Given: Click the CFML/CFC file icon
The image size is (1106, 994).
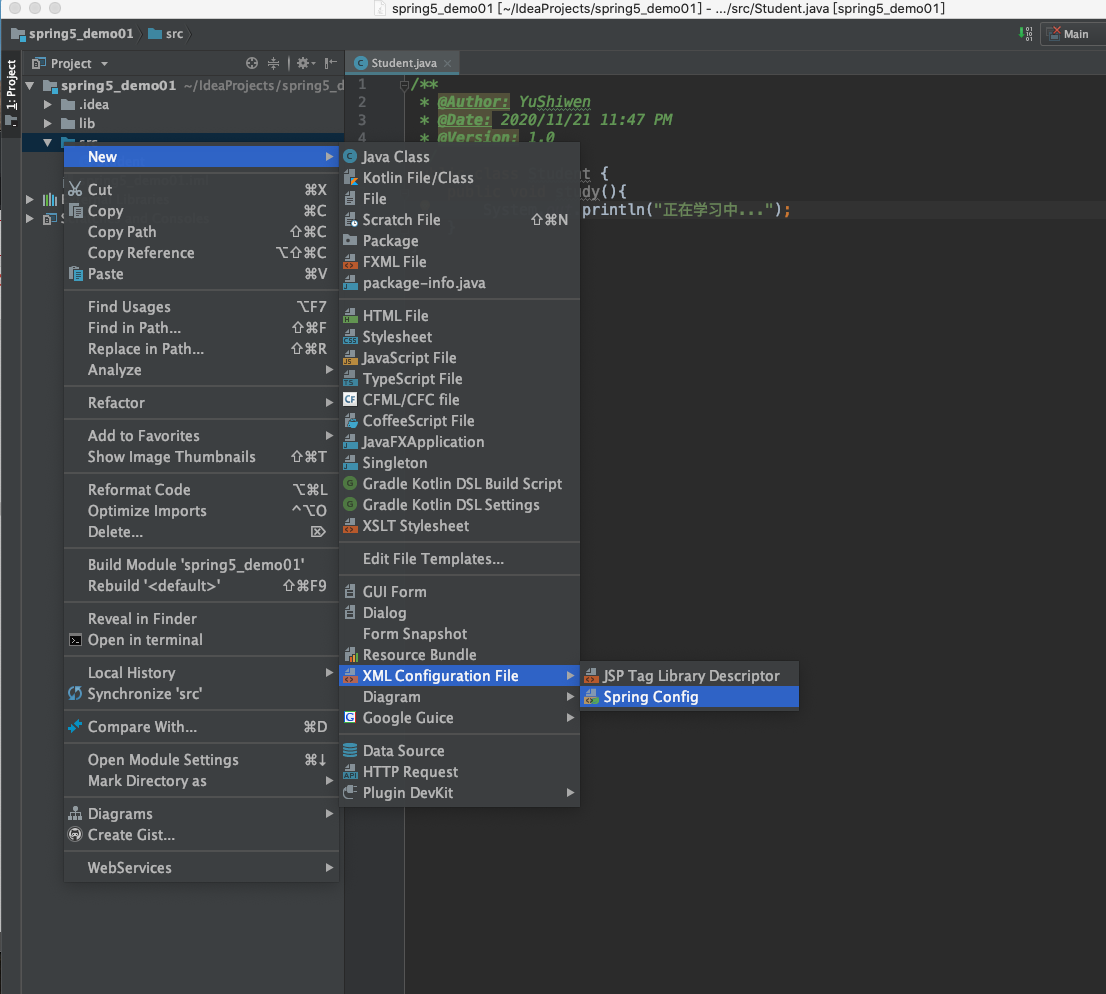Looking at the screenshot, I should pyautogui.click(x=350, y=399).
